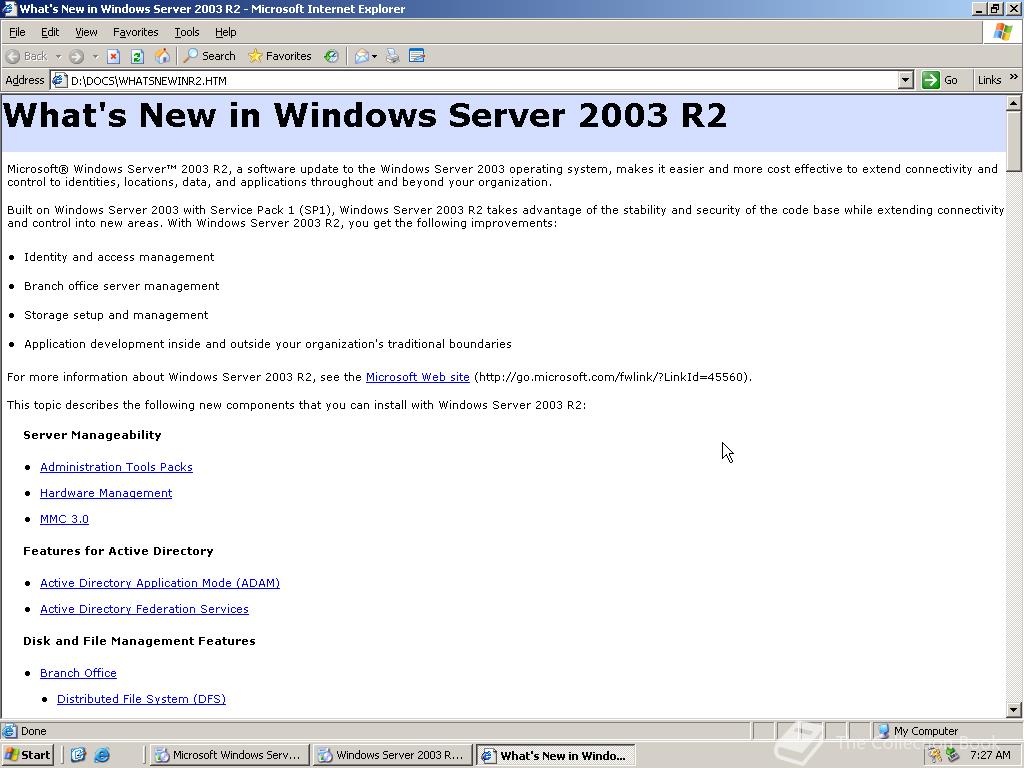Click the IE icon in title bar

[x=9, y=8]
